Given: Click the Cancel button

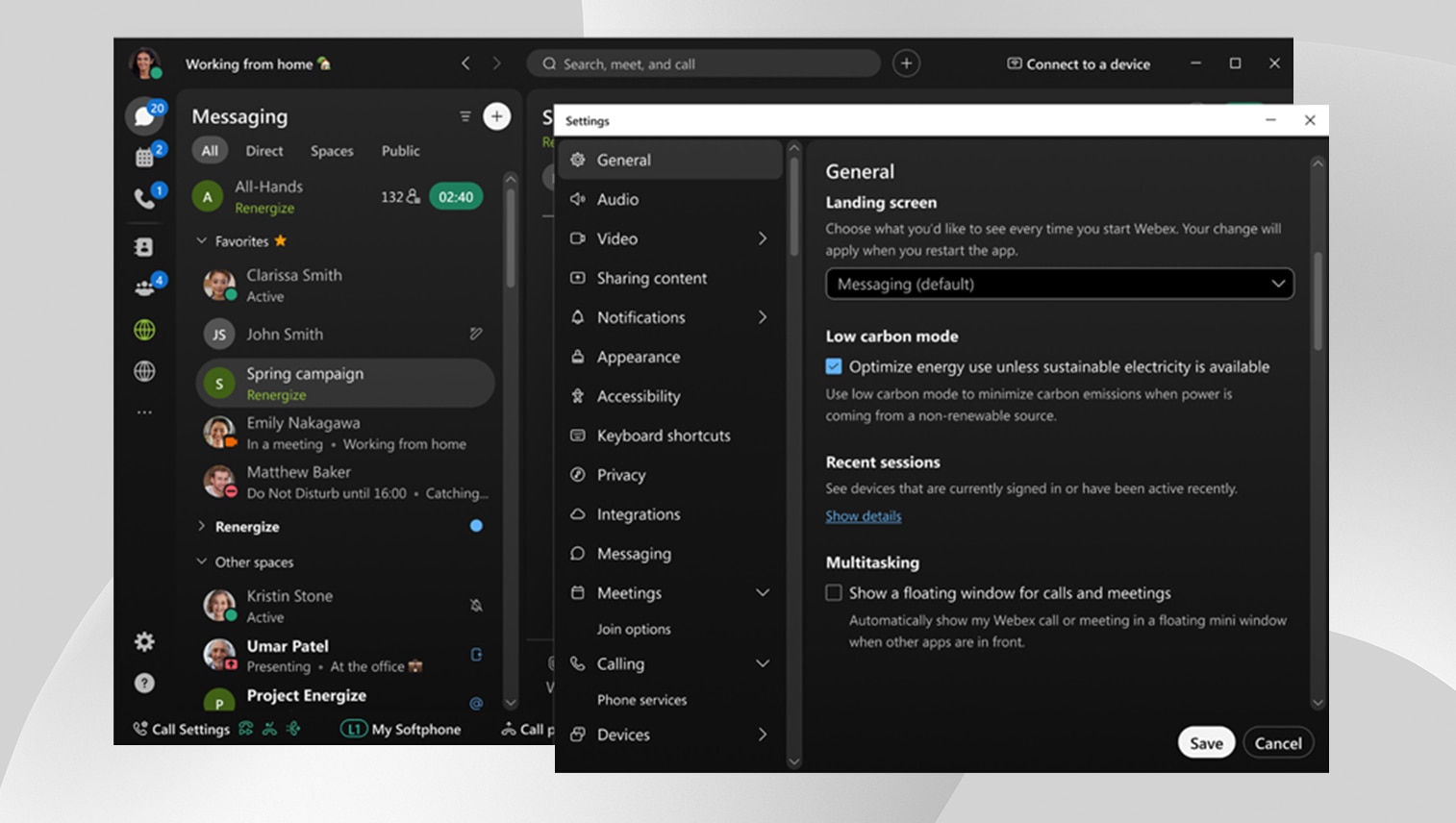Looking at the screenshot, I should [1278, 743].
